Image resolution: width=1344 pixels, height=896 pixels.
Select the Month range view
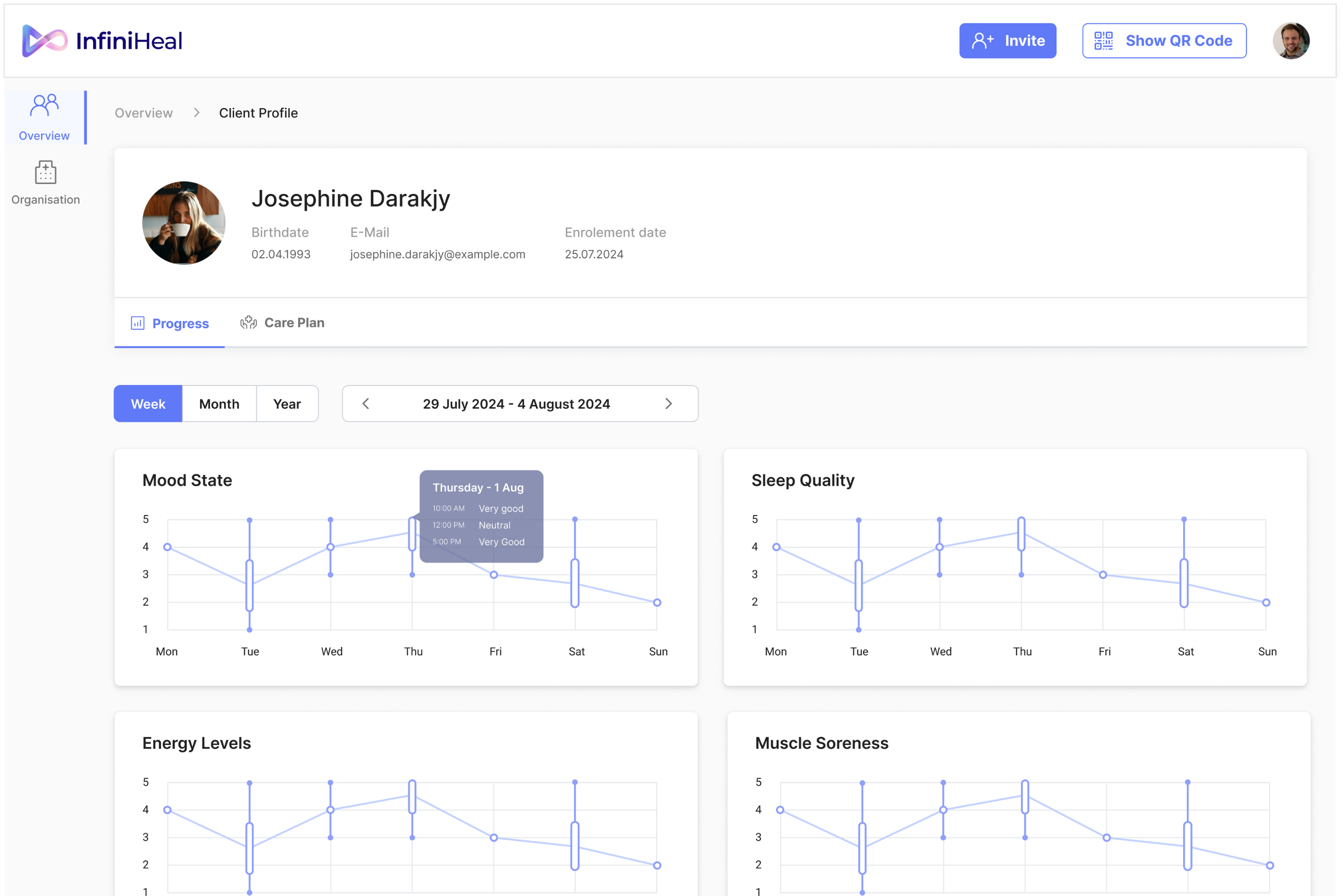(219, 403)
